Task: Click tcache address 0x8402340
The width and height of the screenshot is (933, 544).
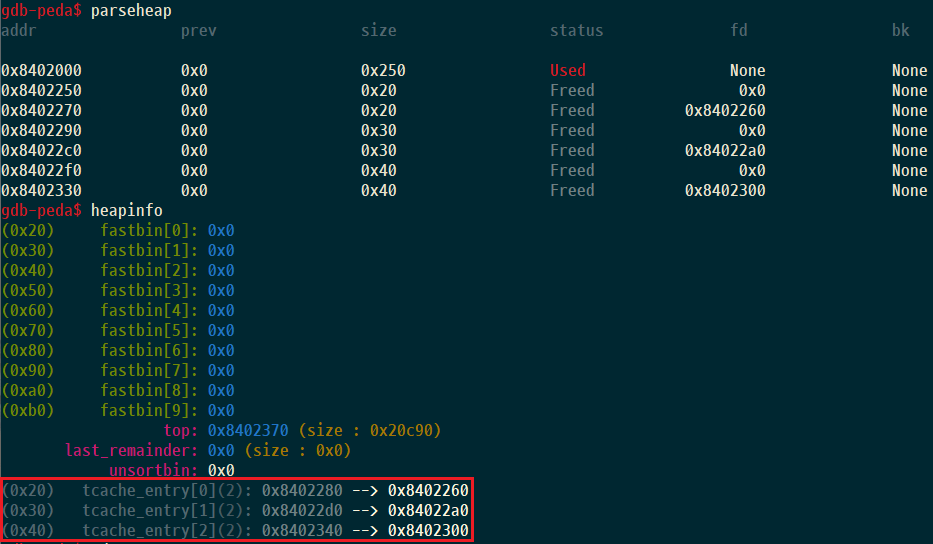Action: point(302,531)
